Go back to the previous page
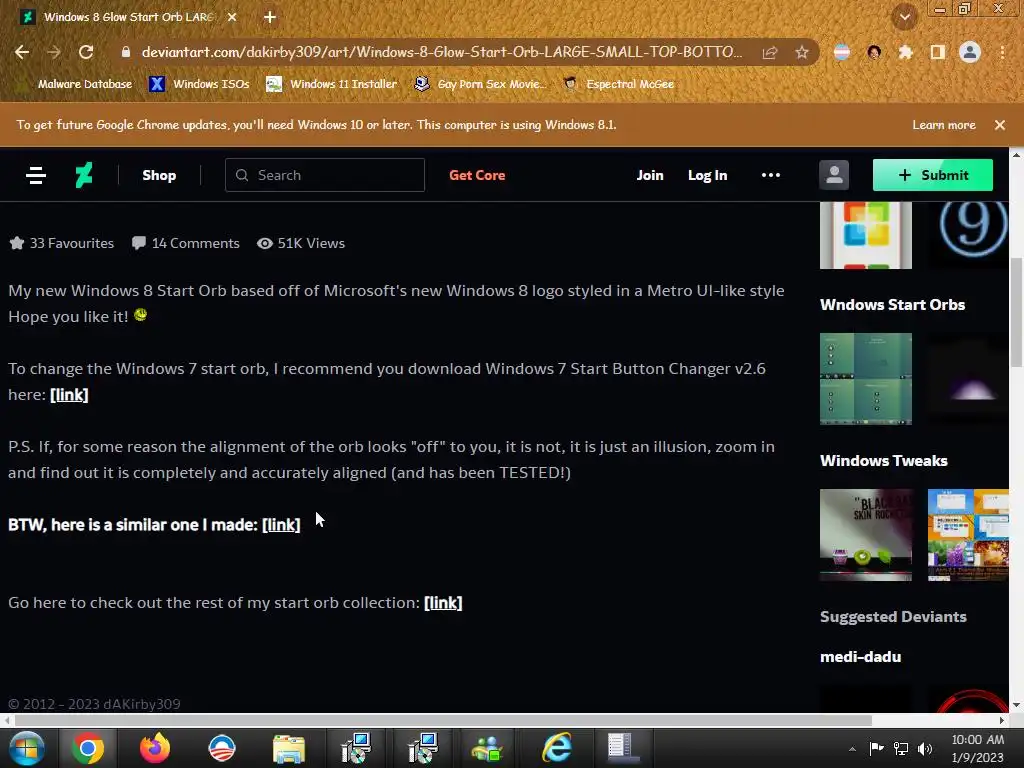Viewport: 1024px width, 768px height. 22,52
